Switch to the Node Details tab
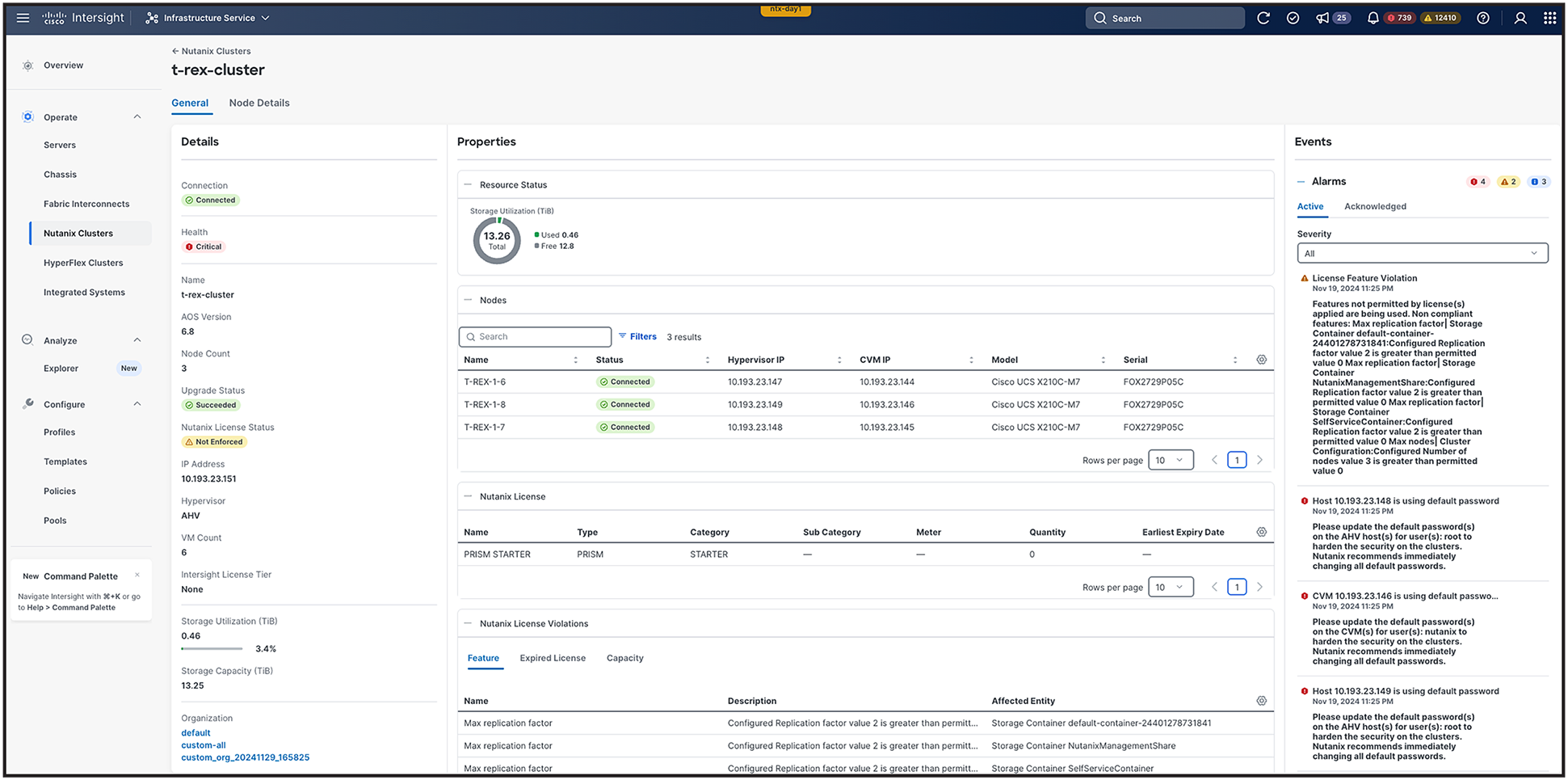Image resolution: width=1568 pixels, height=780 pixels. click(259, 103)
